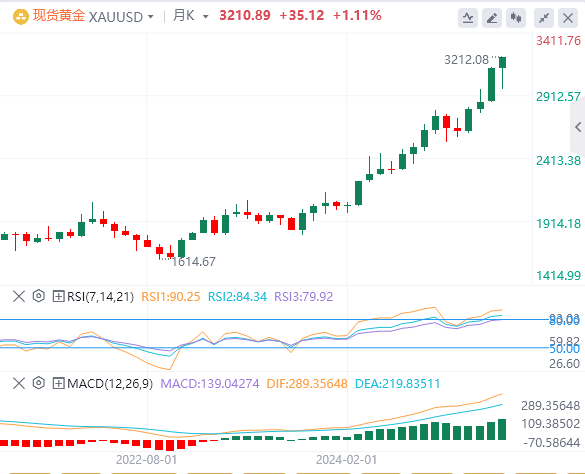
Task: Remove the MACD indicator with X
Action: coord(19,383)
